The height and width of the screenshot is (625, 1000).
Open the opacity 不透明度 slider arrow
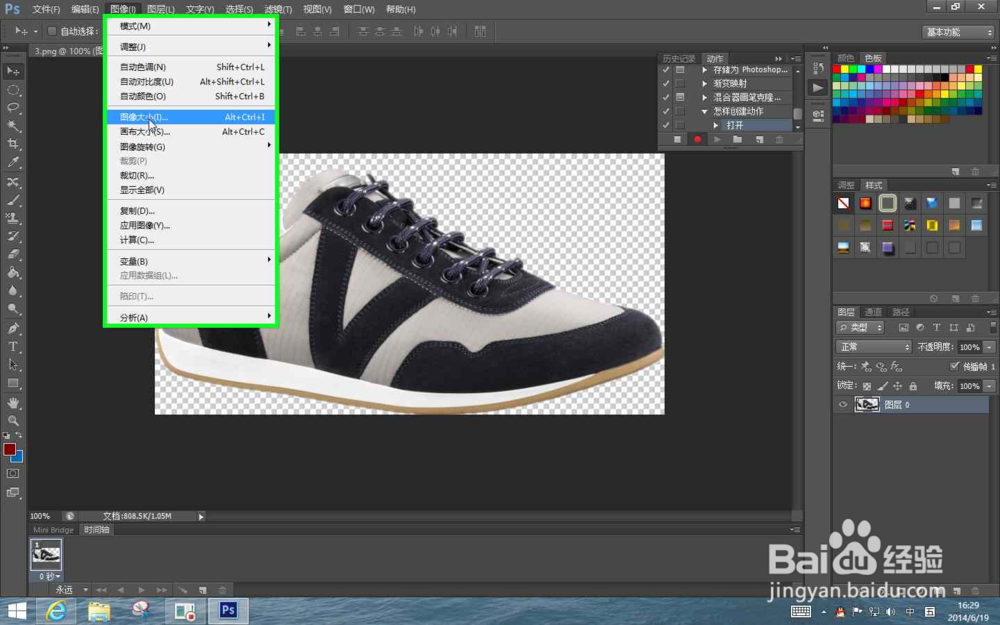[989, 347]
